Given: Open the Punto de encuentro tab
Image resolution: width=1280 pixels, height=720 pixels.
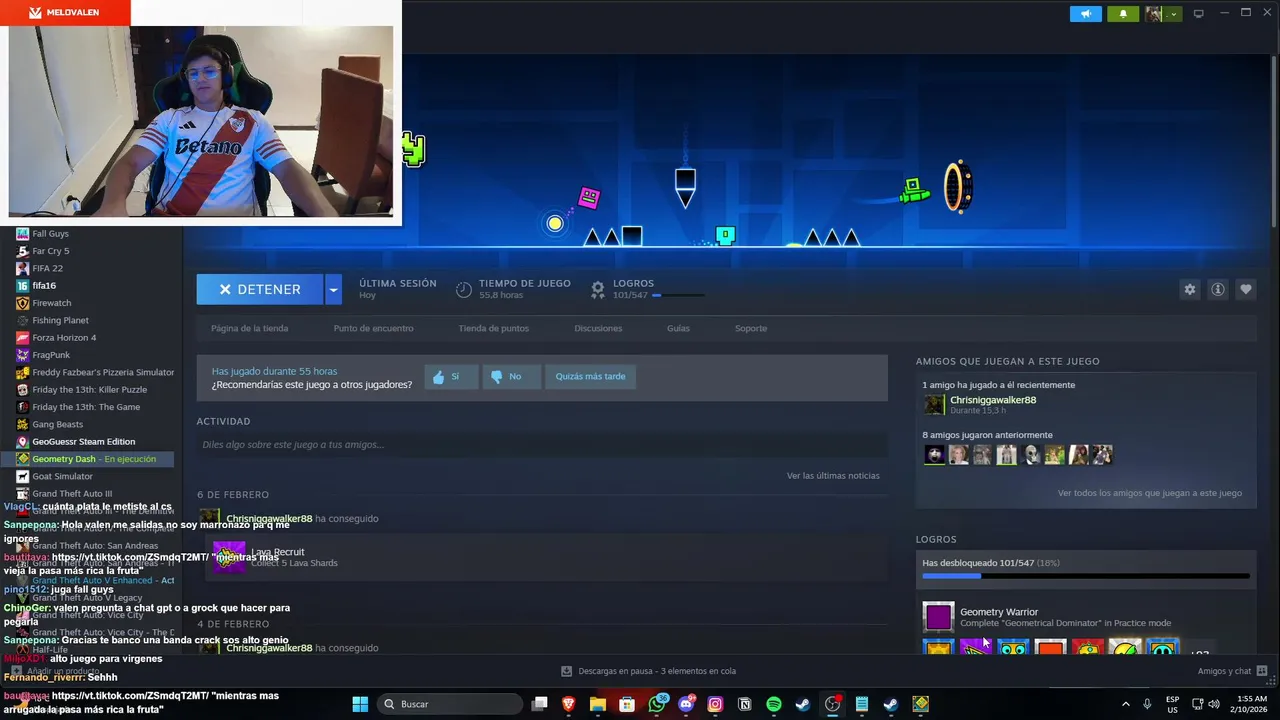Looking at the screenshot, I should point(373,328).
